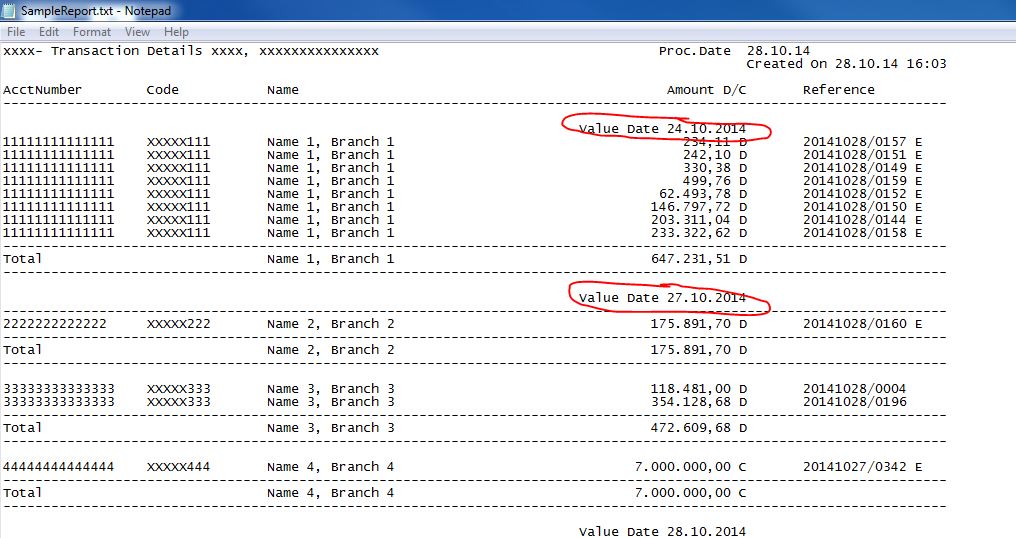Click the 'Value Date 24.10.2014' line
The height and width of the screenshot is (538, 1016).
pyautogui.click(x=662, y=129)
